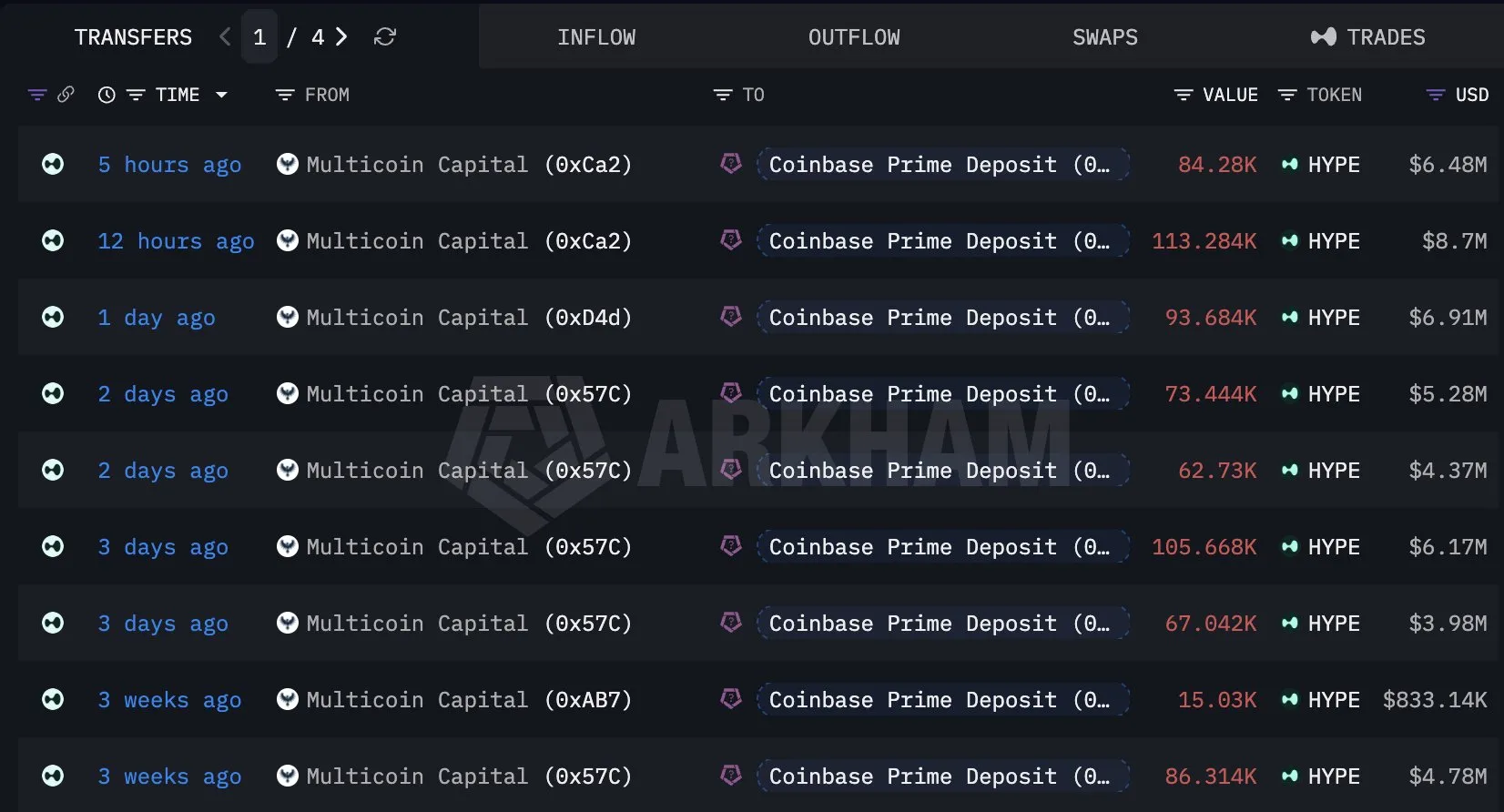Click chain icon on 1 day ago row
The height and width of the screenshot is (812, 1504).
click(53, 317)
